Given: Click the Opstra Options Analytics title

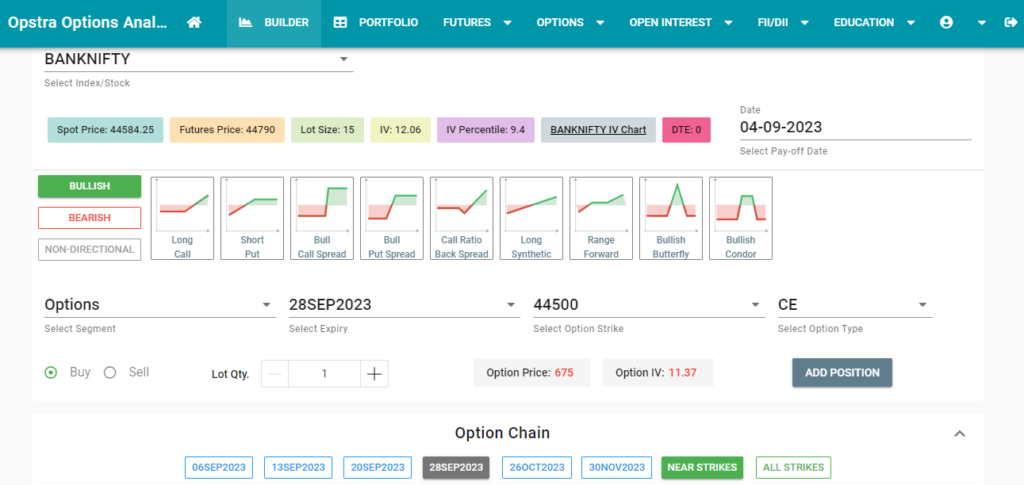Looking at the screenshot, I should 88,22.
